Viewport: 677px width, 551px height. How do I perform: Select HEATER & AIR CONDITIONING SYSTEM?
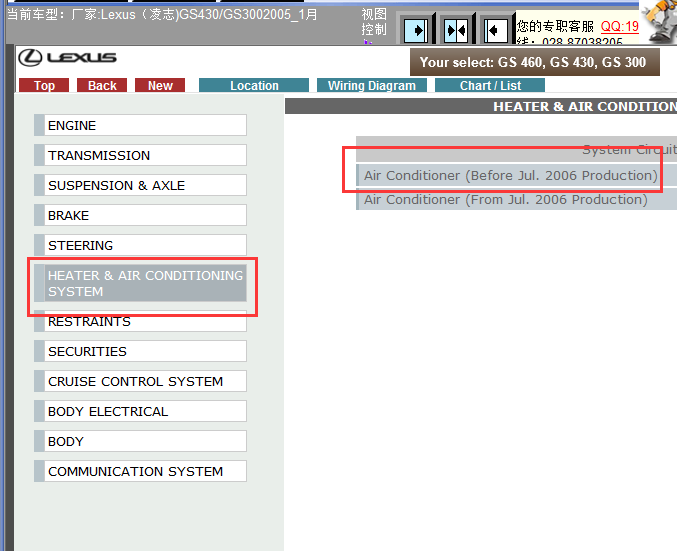[140, 283]
